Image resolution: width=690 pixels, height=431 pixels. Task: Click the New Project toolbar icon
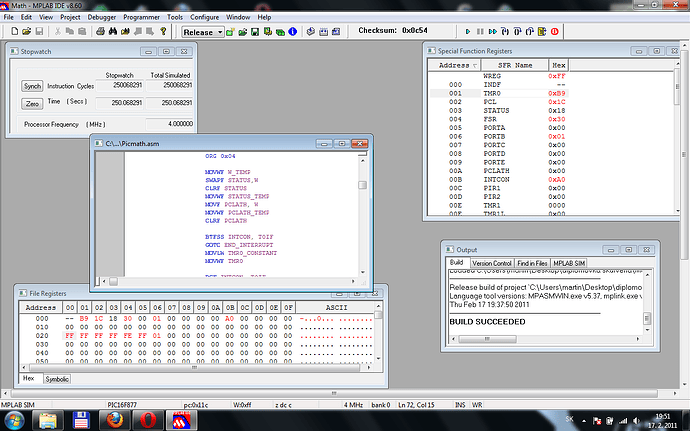pos(230,32)
